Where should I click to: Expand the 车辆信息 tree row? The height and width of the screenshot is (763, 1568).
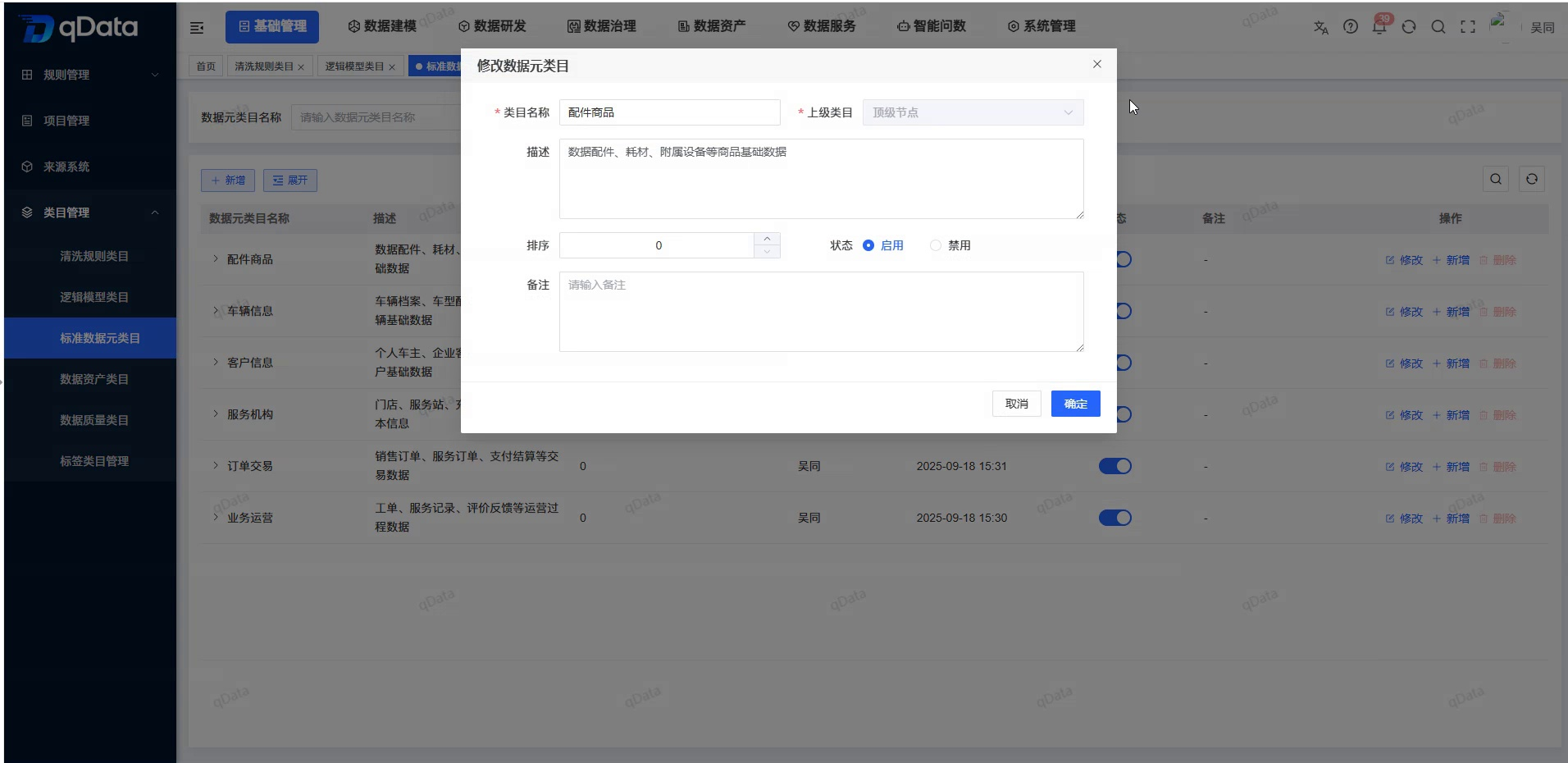click(x=216, y=311)
